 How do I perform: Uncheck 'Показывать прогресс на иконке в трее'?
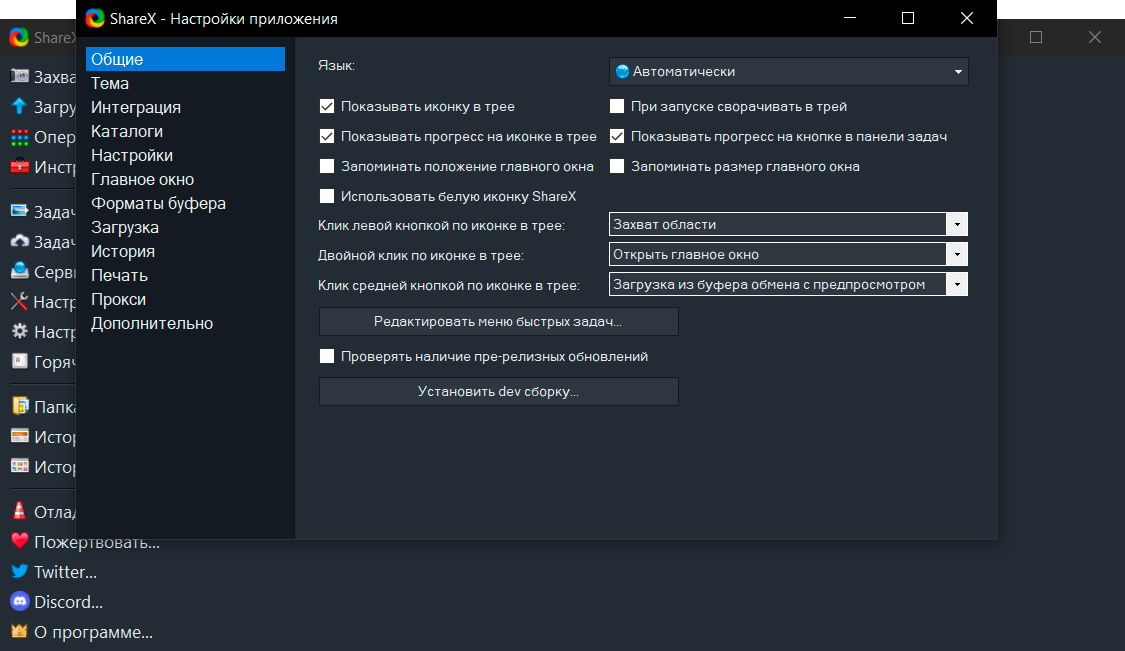(x=326, y=136)
